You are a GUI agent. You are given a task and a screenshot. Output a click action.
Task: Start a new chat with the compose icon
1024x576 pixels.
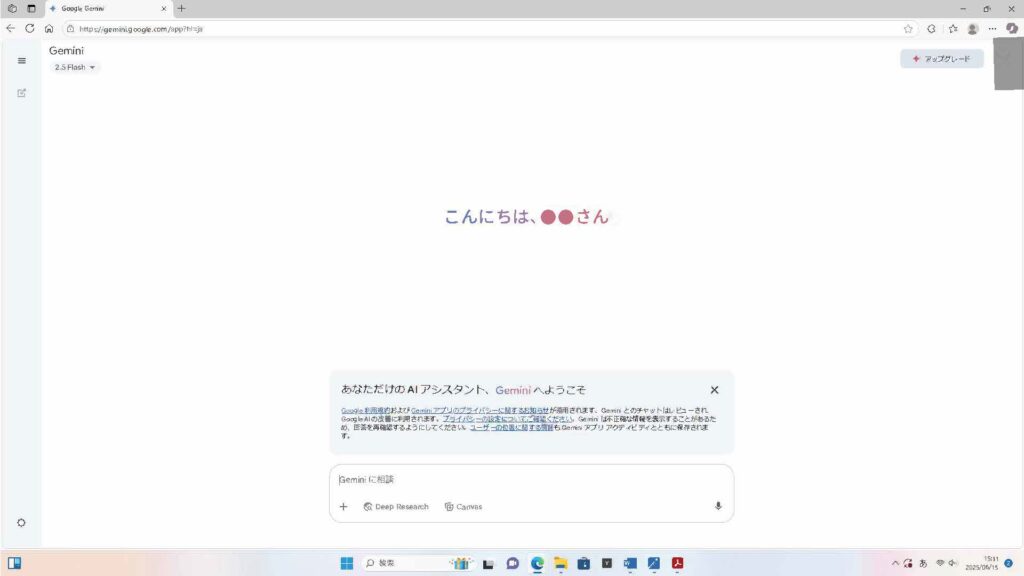(22, 93)
